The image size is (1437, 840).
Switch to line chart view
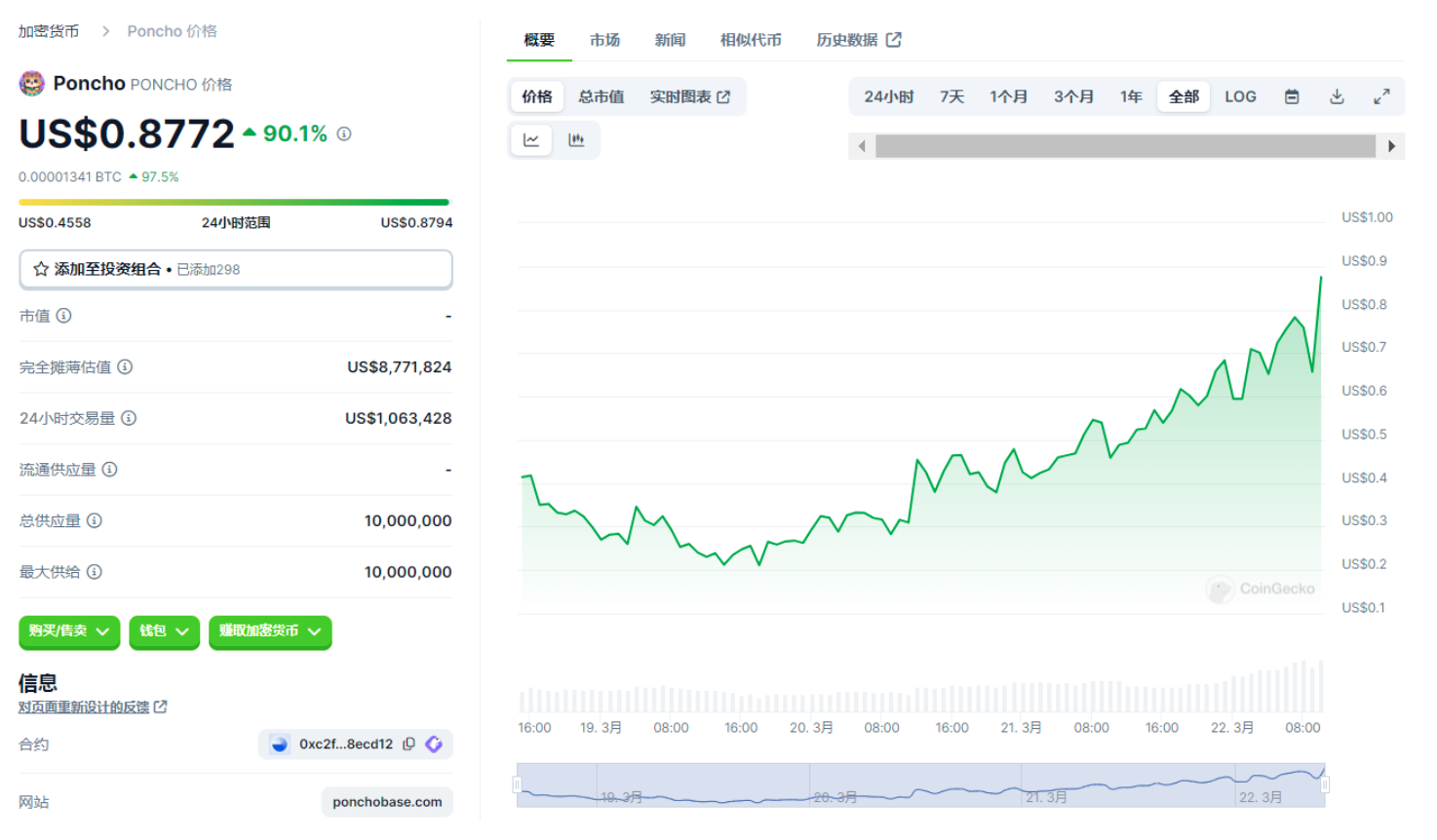click(531, 139)
